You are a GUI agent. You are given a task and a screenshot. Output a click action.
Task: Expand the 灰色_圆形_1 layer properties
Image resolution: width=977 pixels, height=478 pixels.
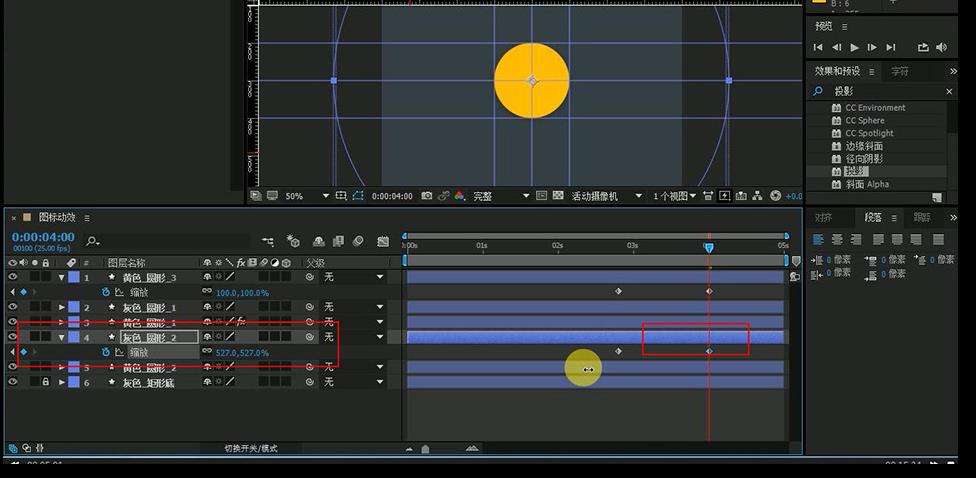click(62, 307)
